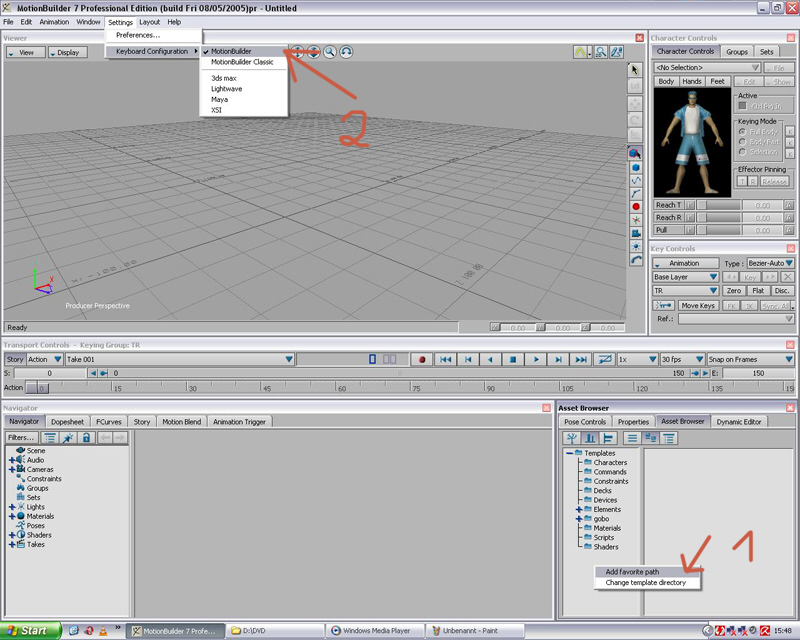Switch to the FCurves tab
Screen dimensions: 800x640
click(107, 422)
